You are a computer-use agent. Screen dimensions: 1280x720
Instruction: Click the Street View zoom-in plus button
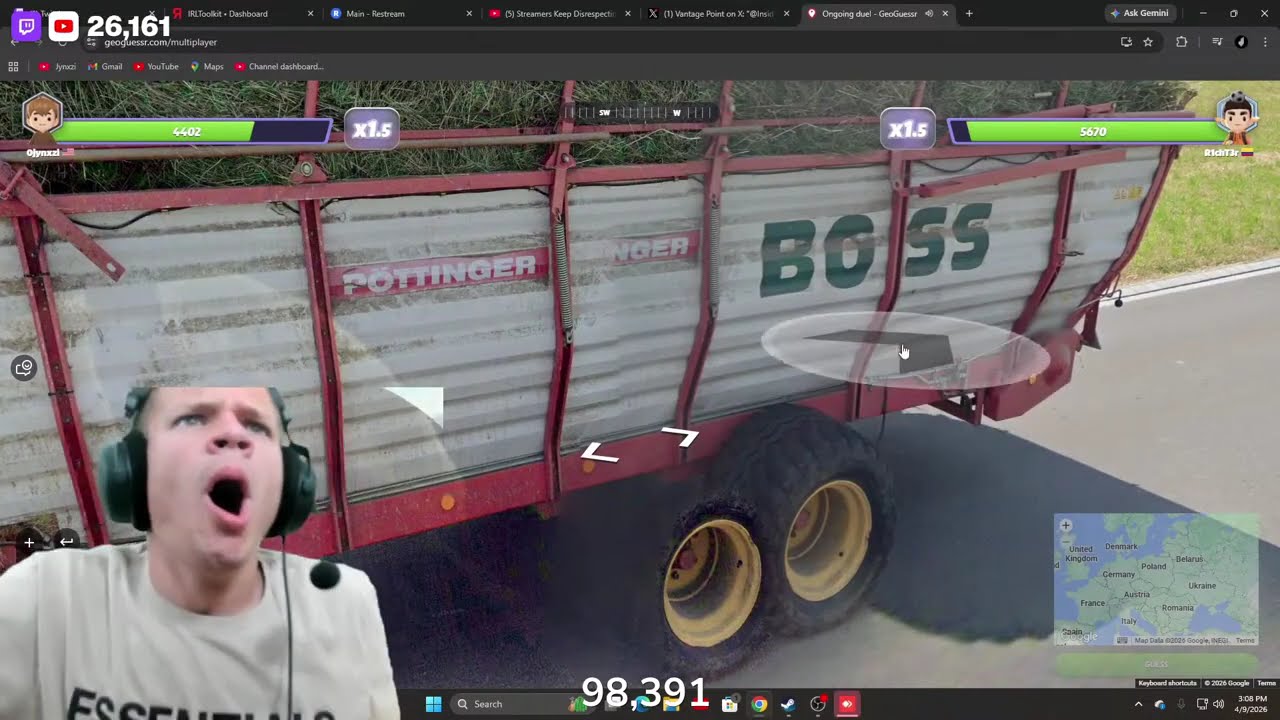tap(29, 542)
